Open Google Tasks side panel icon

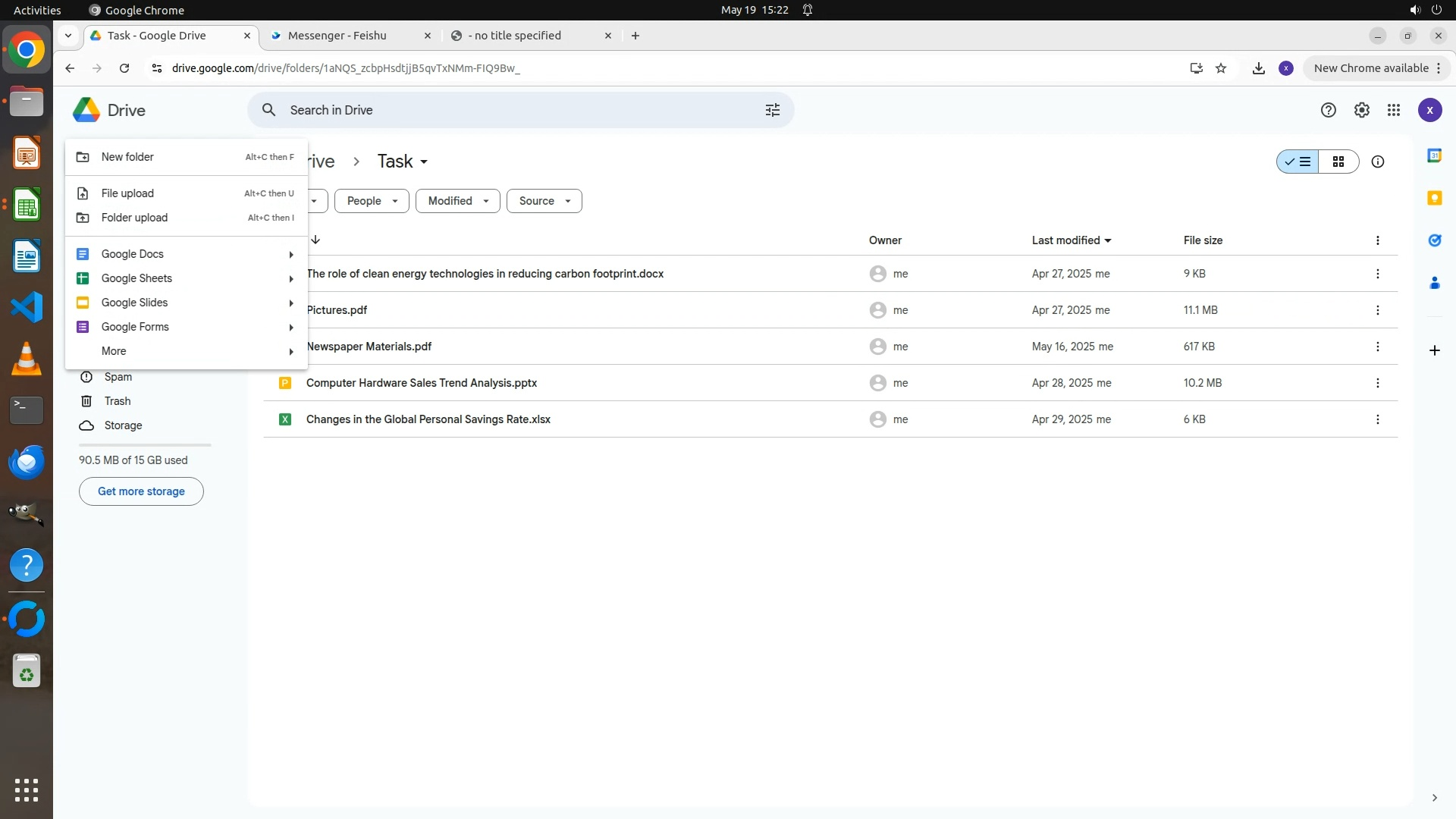[x=1434, y=240]
